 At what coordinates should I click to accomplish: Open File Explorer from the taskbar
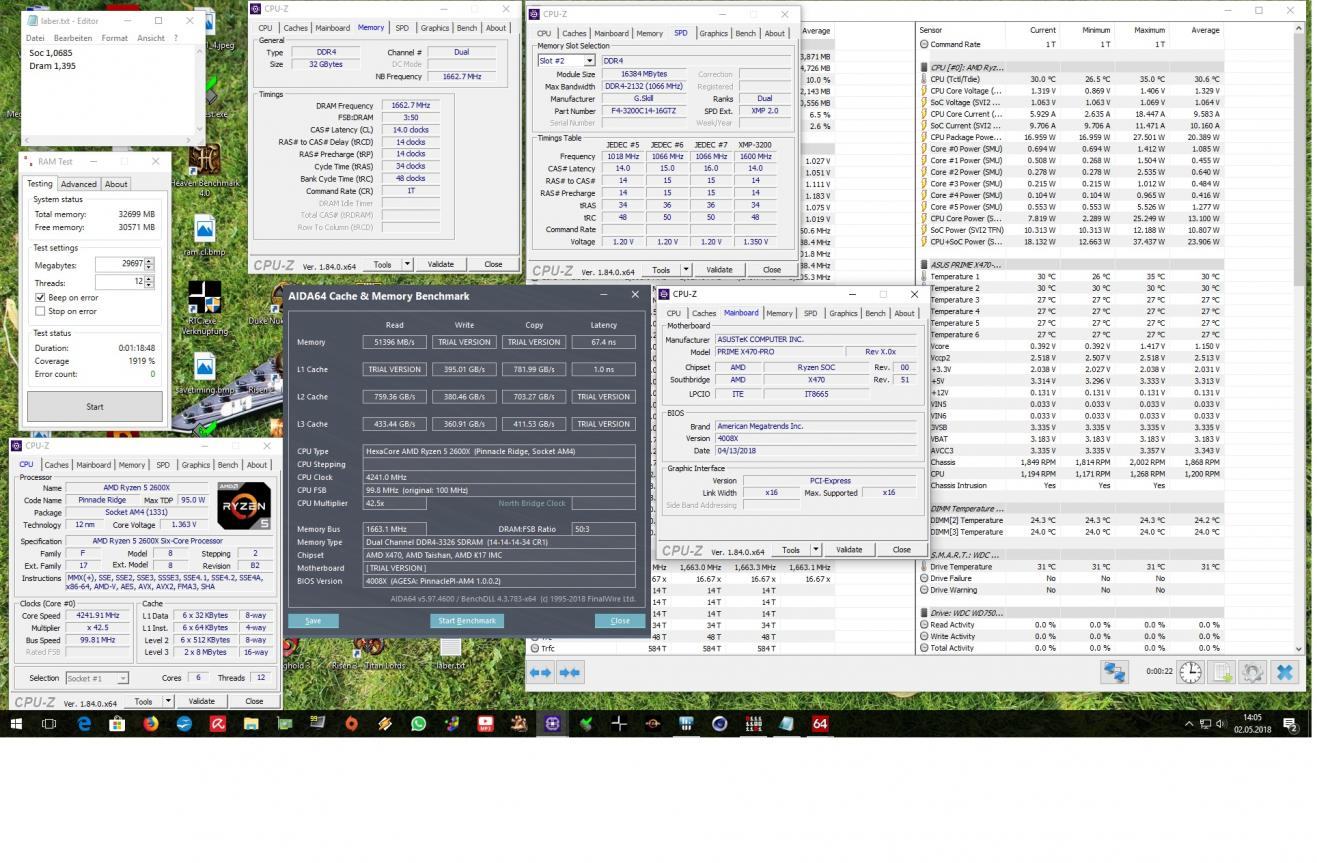[251, 723]
